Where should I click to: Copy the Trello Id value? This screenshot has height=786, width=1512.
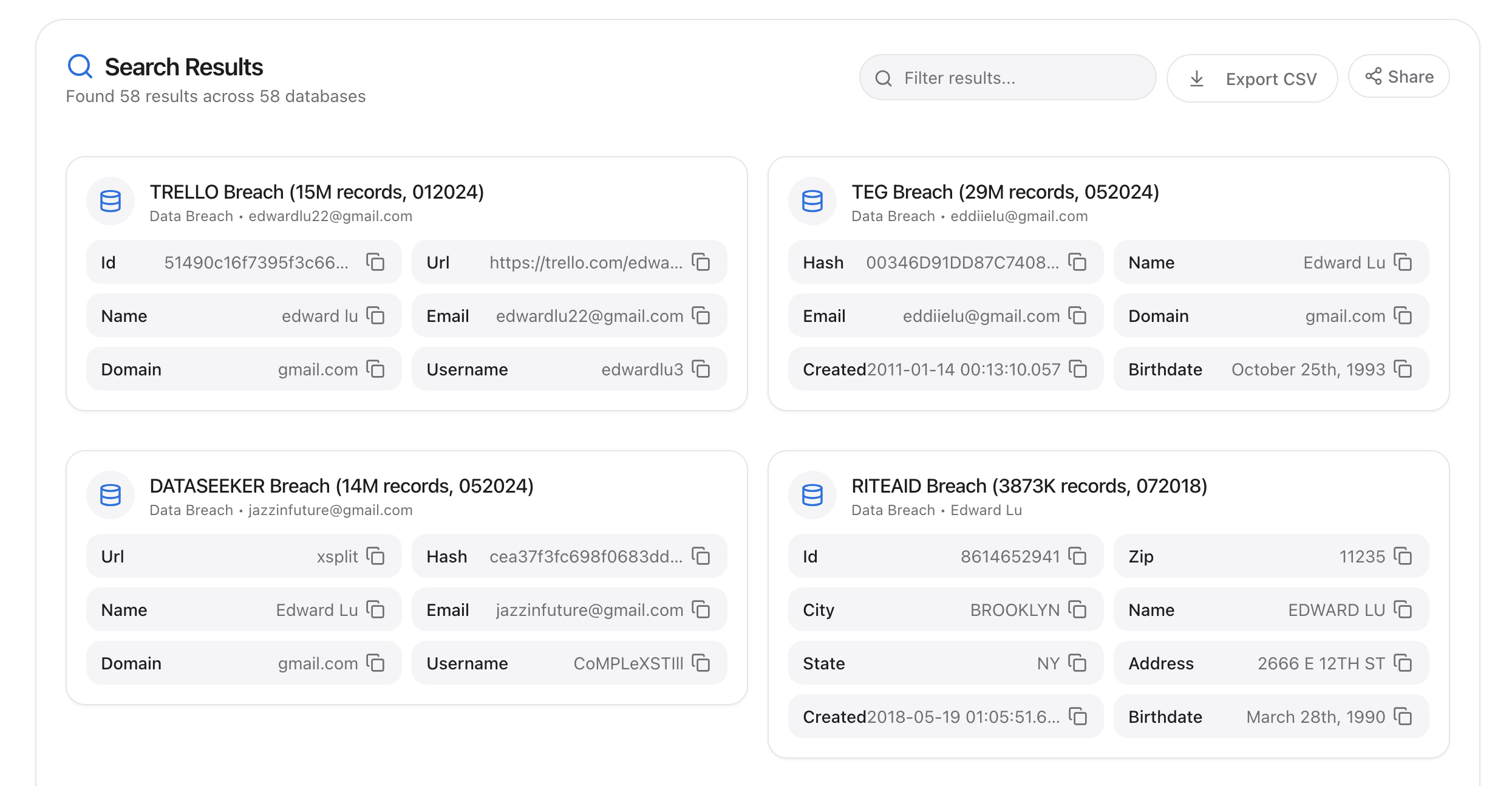click(376, 262)
